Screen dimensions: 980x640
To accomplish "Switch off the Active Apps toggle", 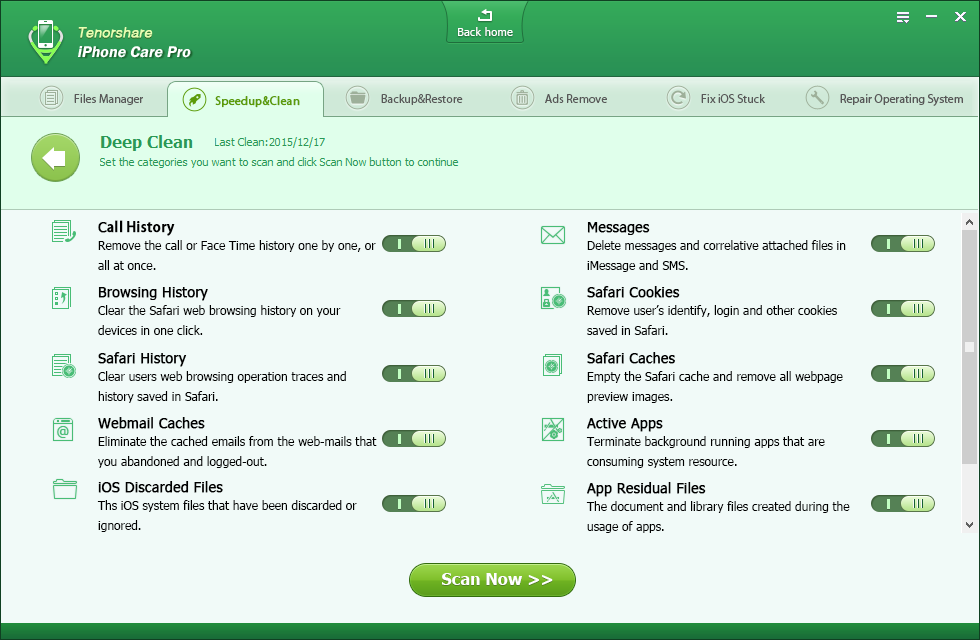I will tap(903, 439).
